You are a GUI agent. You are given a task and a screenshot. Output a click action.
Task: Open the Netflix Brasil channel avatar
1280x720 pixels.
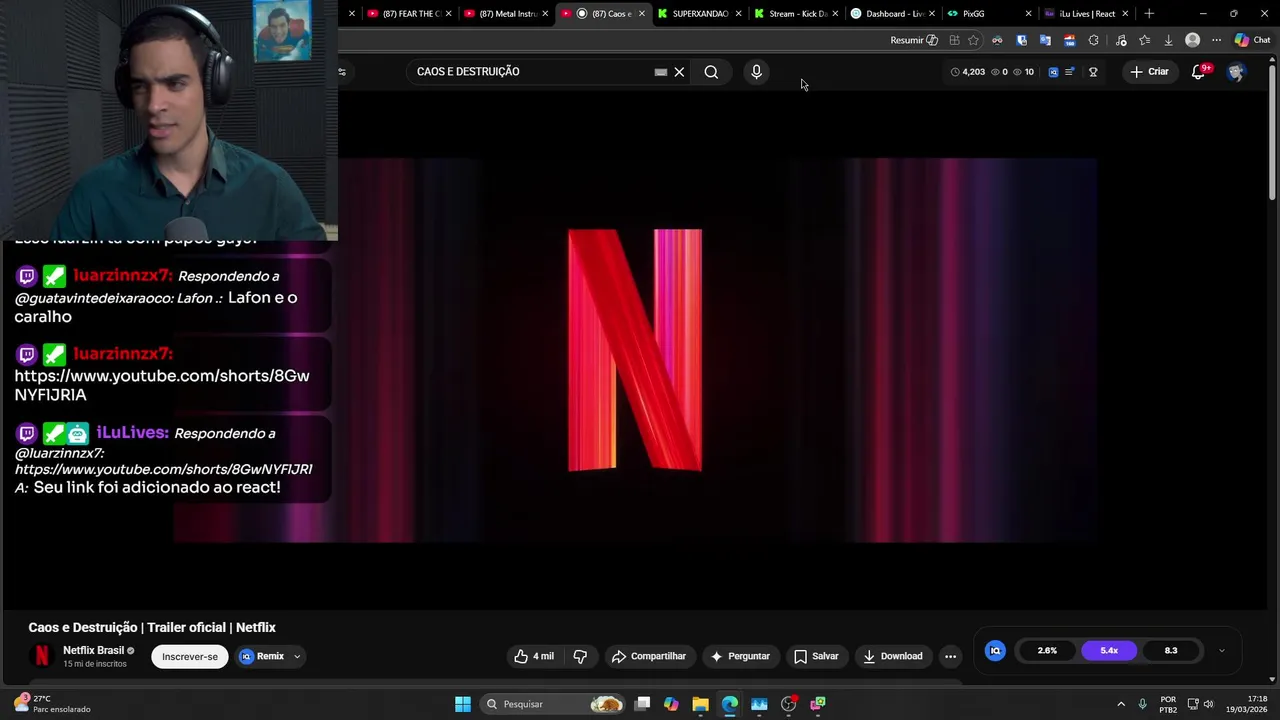(42, 656)
